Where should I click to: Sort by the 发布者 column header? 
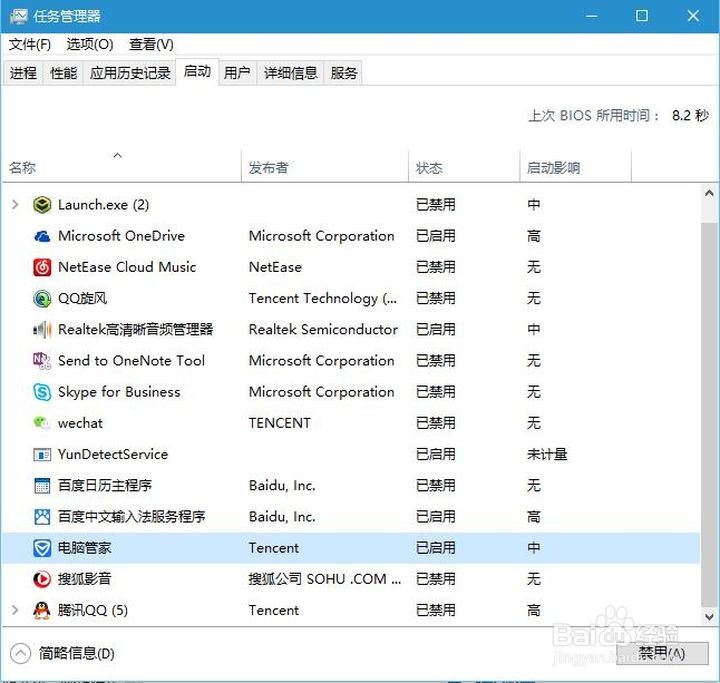click(325, 167)
